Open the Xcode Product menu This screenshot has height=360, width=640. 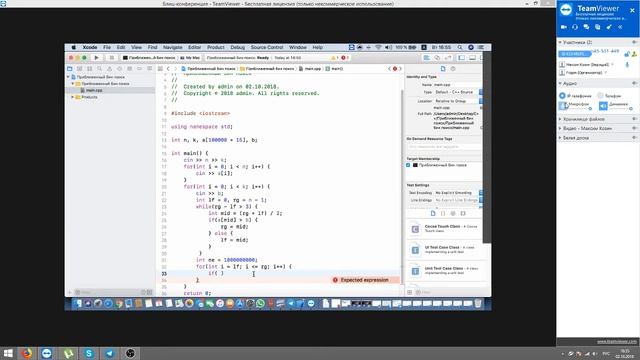point(216,47)
